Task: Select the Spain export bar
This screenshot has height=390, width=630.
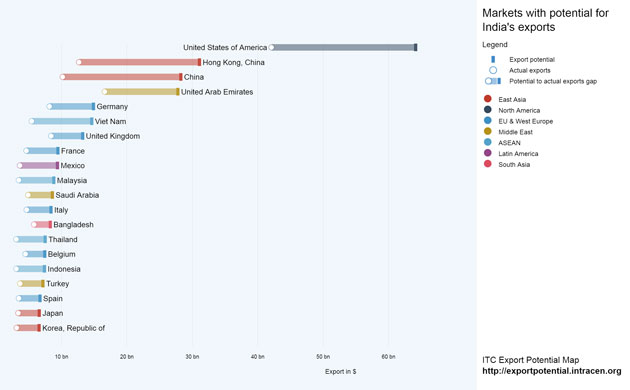Action: click(29, 298)
